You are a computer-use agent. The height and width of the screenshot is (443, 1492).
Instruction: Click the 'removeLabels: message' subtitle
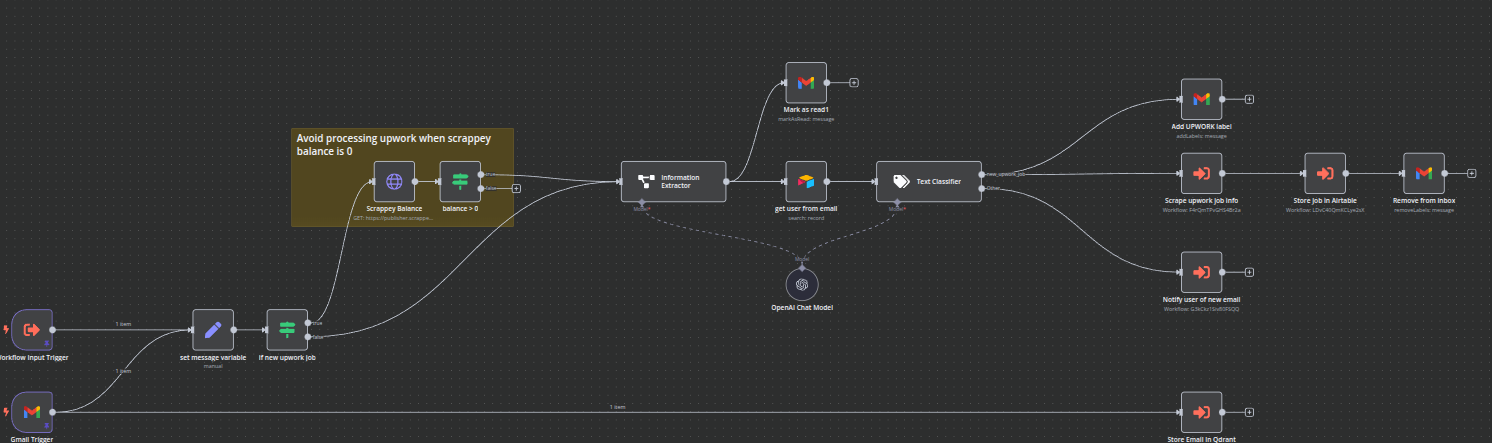point(1424,209)
